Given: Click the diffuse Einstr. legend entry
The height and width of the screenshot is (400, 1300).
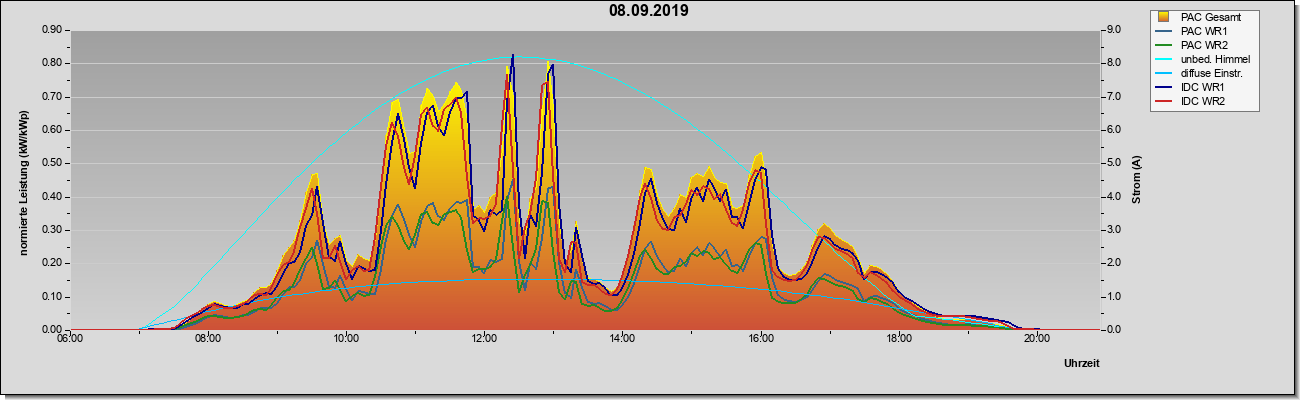Looking at the screenshot, I should [1201, 73].
